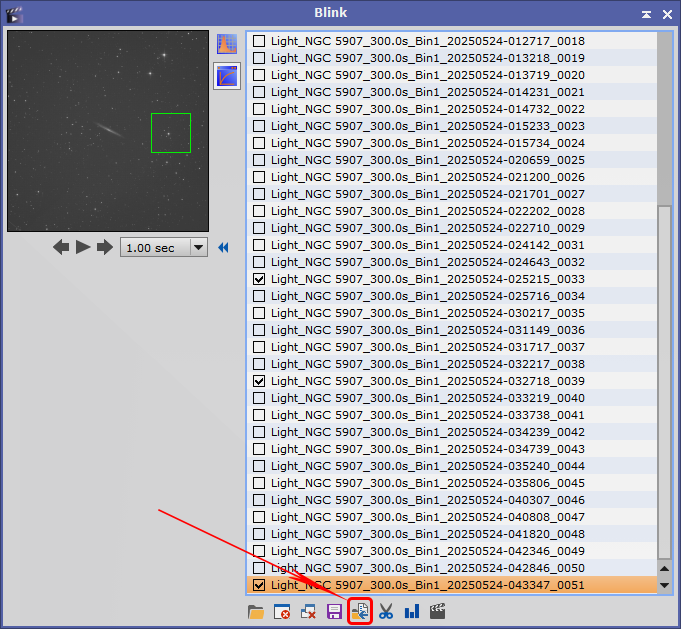The width and height of the screenshot is (681, 629).
Task: Open series statistics bar chart icon
Action: (x=412, y=612)
